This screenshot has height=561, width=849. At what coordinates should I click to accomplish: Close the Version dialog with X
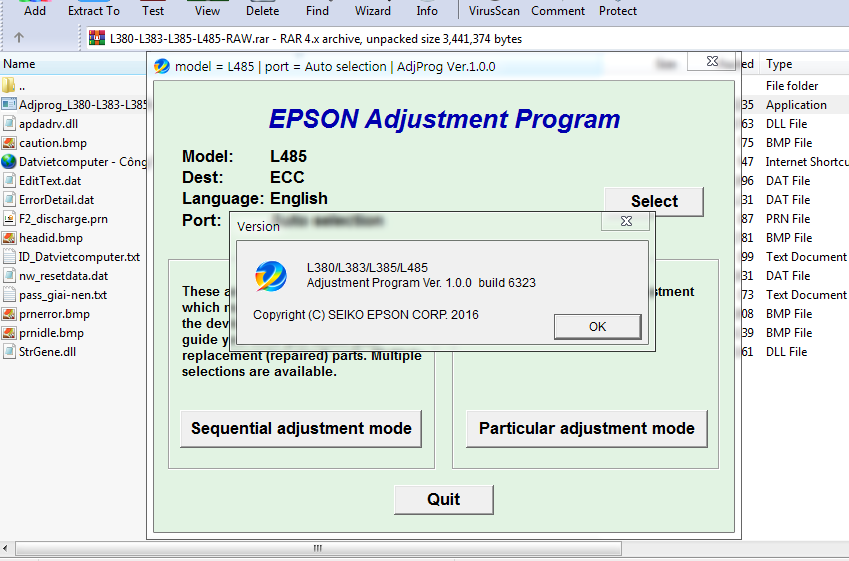pos(626,221)
